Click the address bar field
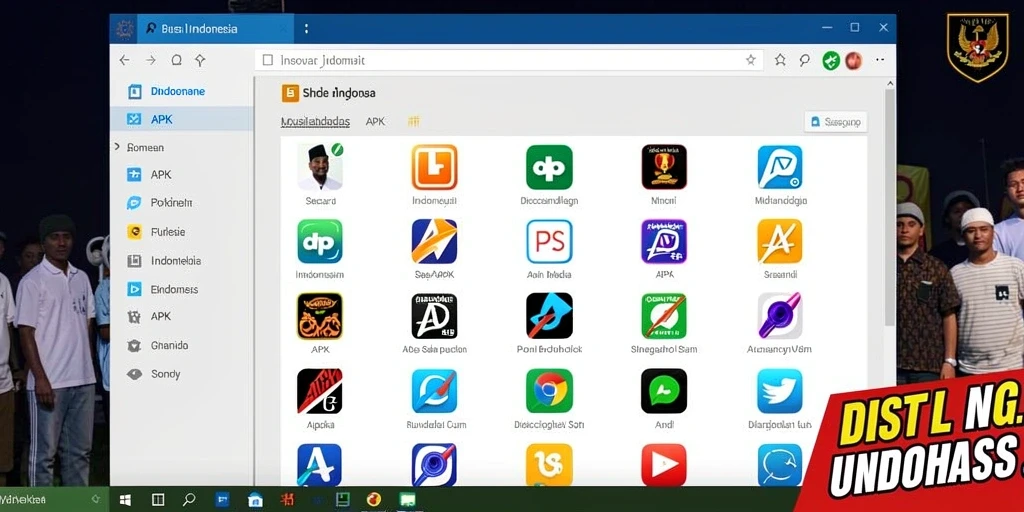Viewport: 1024px width, 512px height. pos(509,60)
